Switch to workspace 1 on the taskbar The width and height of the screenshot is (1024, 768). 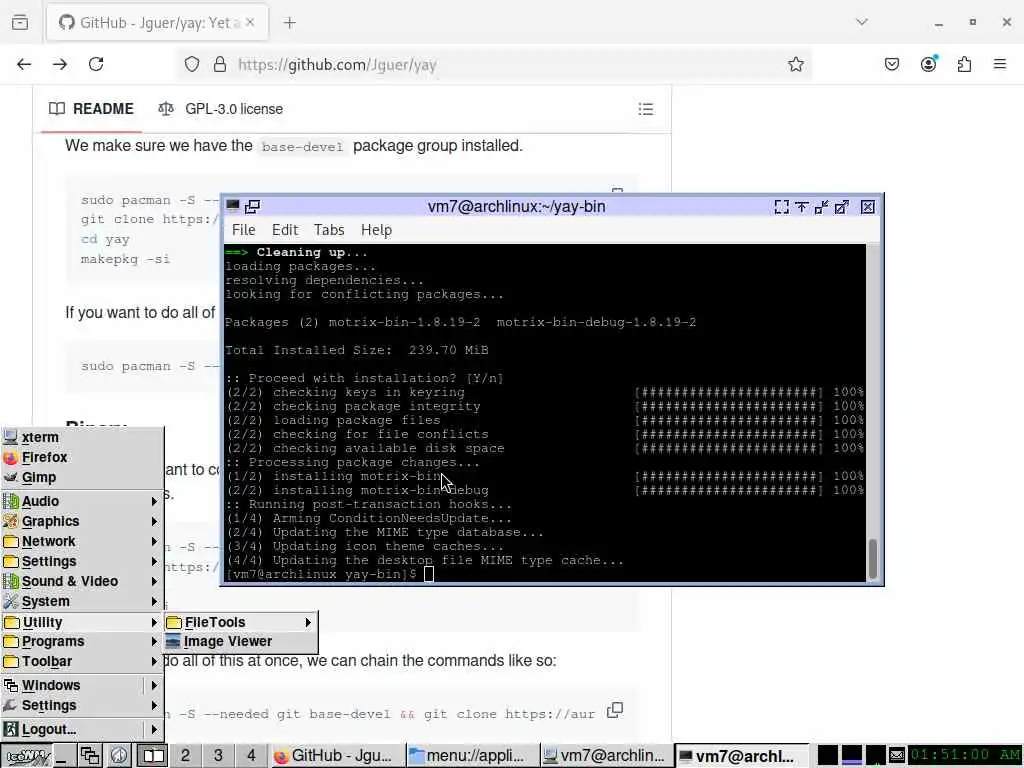coord(153,756)
